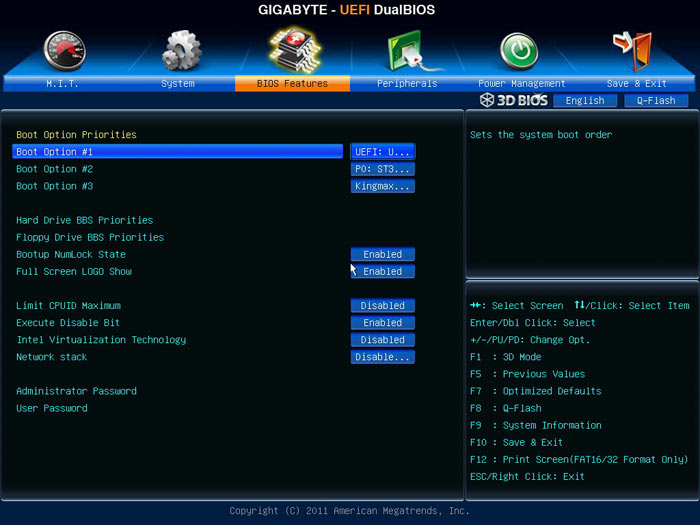Click the F8 : Q-Flash help line
Viewport: 700px width, 525px height.
[x=505, y=408]
